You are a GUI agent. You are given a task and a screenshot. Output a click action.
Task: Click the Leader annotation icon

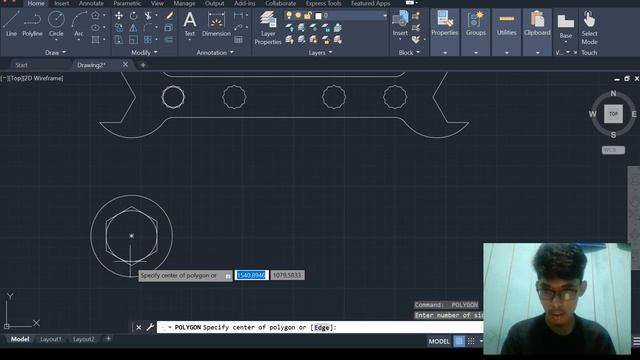[x=238, y=28]
